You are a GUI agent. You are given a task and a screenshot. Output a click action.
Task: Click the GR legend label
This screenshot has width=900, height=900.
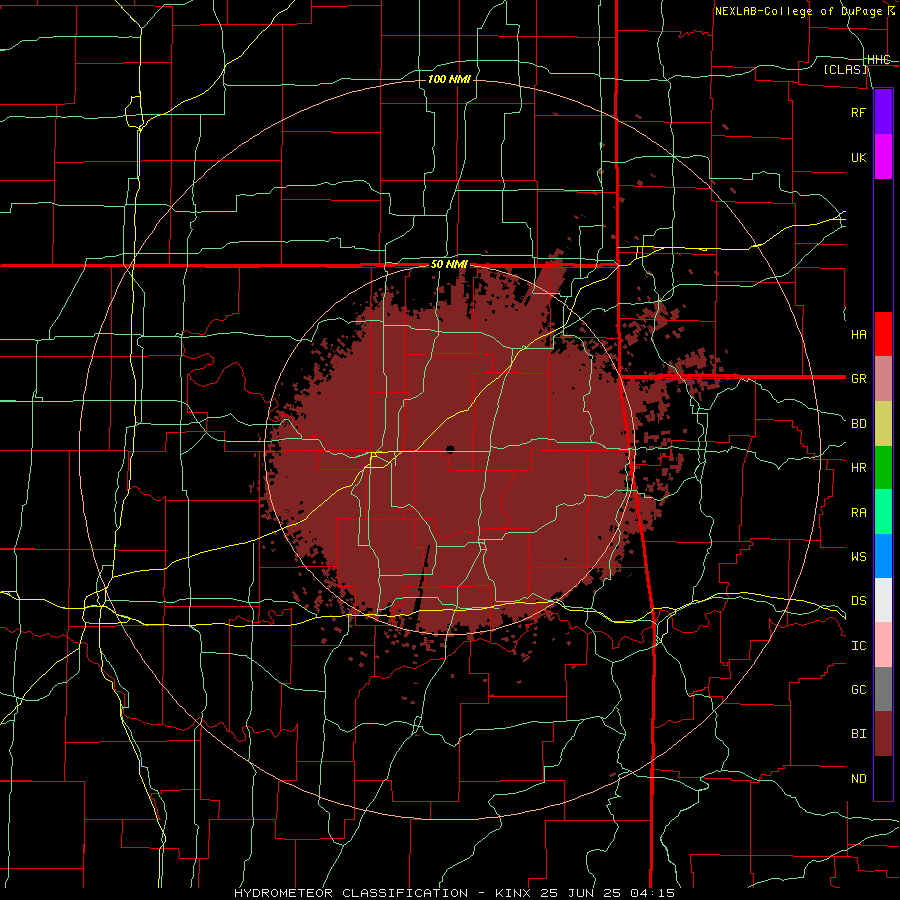[x=858, y=379]
